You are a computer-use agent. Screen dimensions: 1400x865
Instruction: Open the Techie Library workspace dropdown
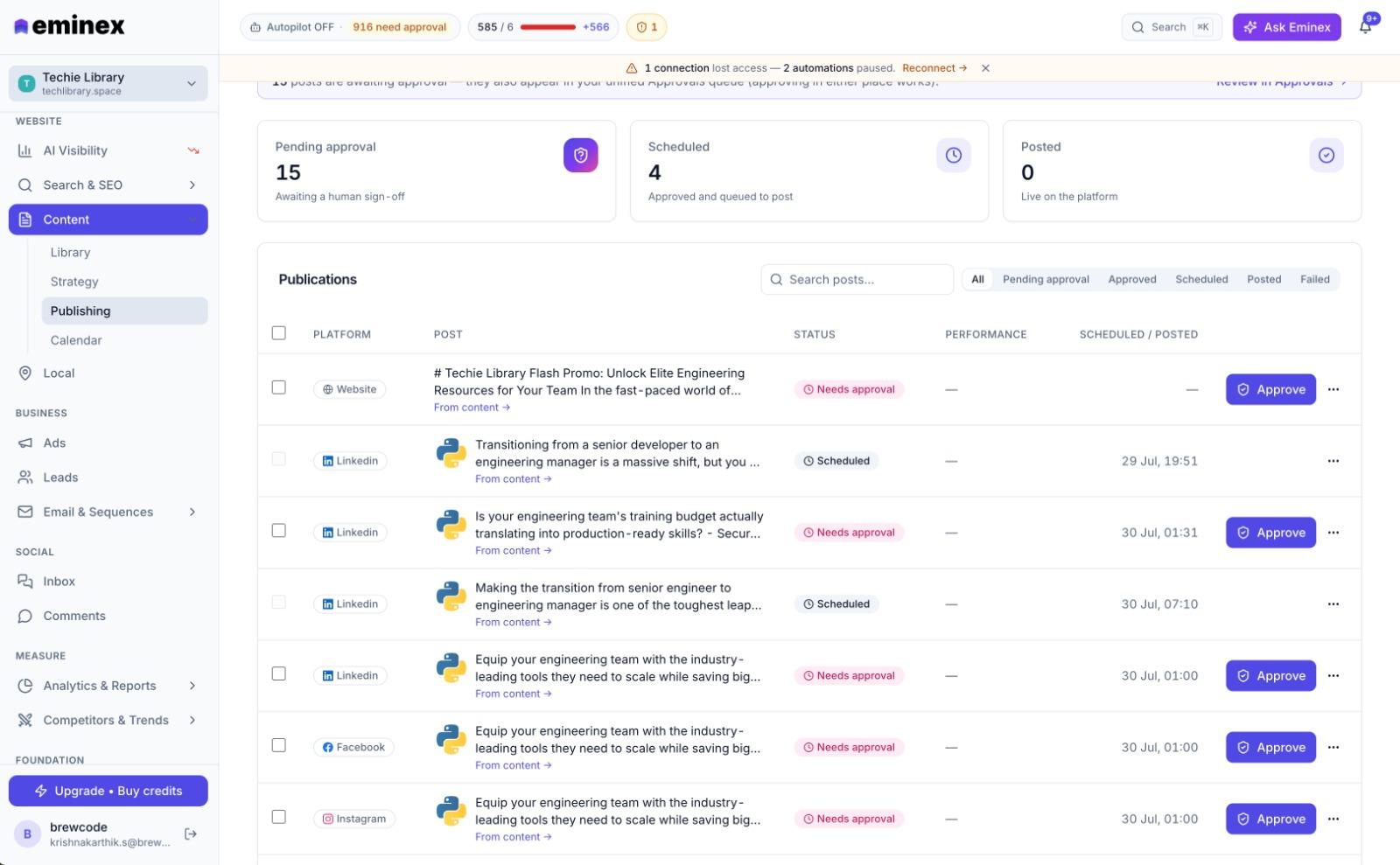(108, 83)
